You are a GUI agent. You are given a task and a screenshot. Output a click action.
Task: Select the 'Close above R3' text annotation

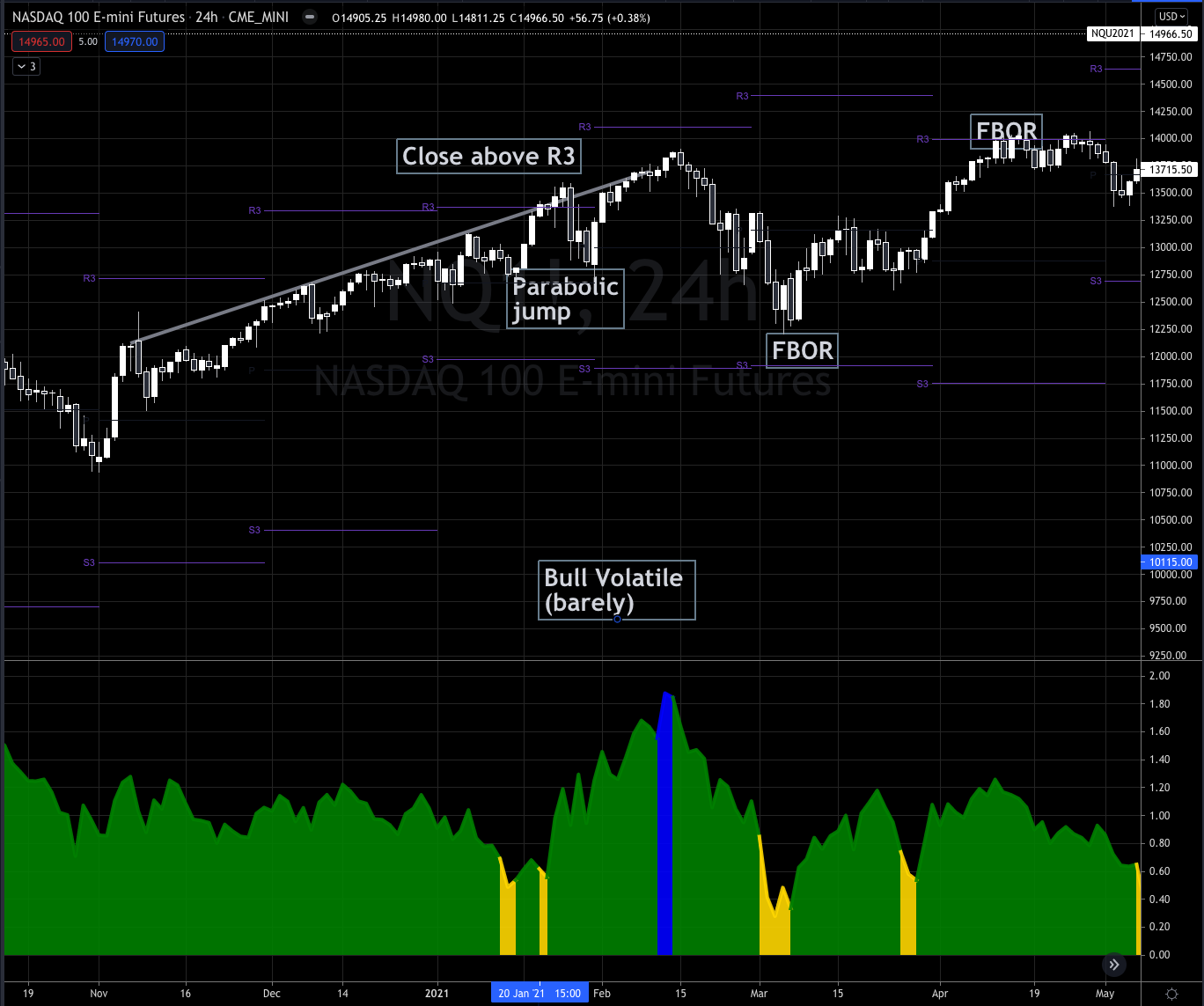coord(488,157)
